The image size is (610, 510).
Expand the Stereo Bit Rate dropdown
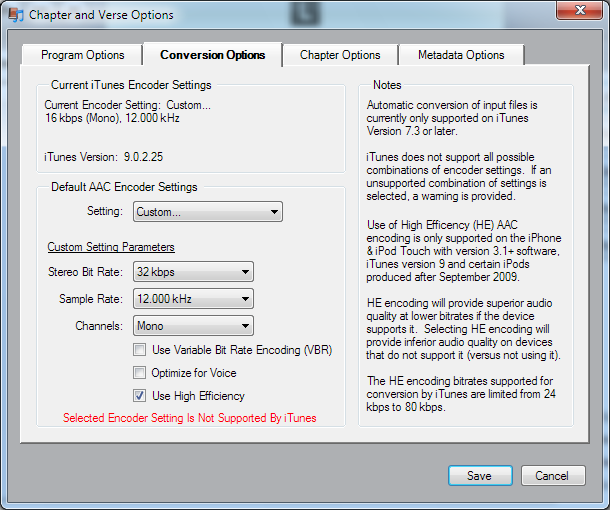pos(193,272)
